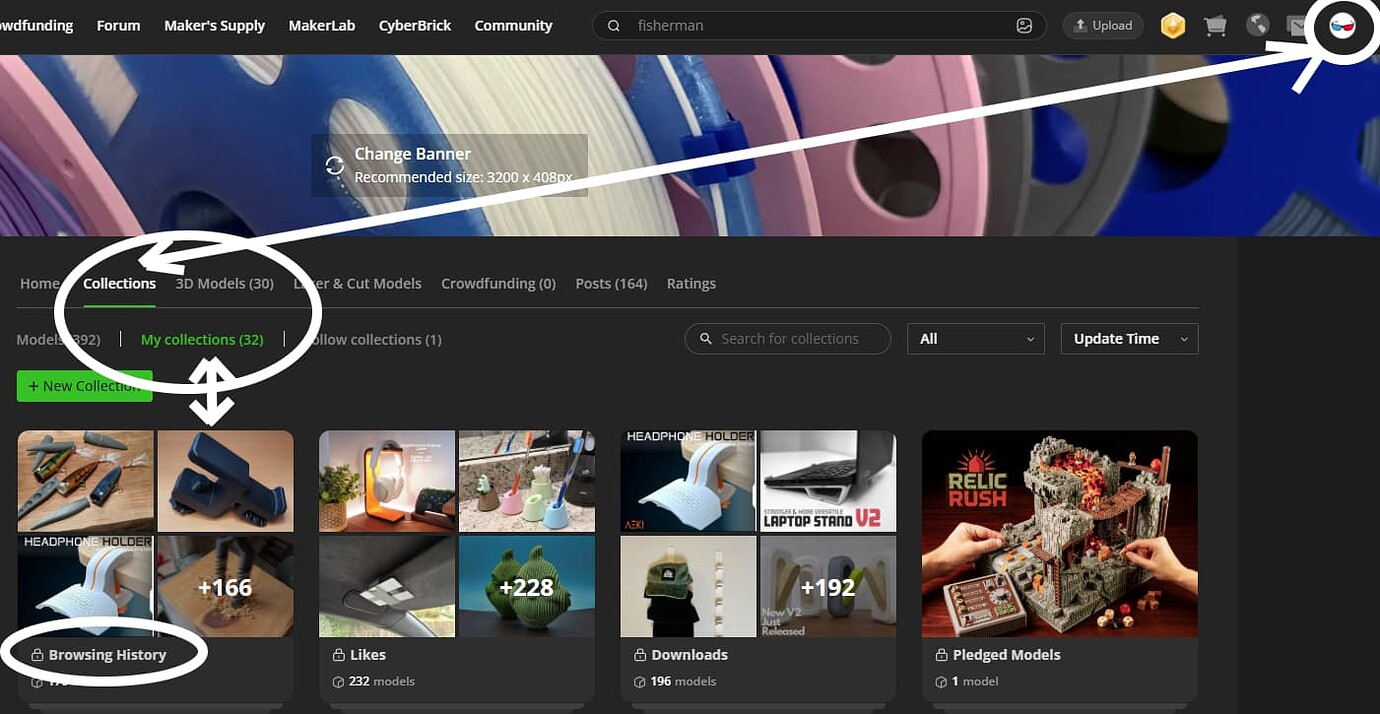The width and height of the screenshot is (1380, 714).
Task: Open Posts (164) tab
Action: coord(611,283)
